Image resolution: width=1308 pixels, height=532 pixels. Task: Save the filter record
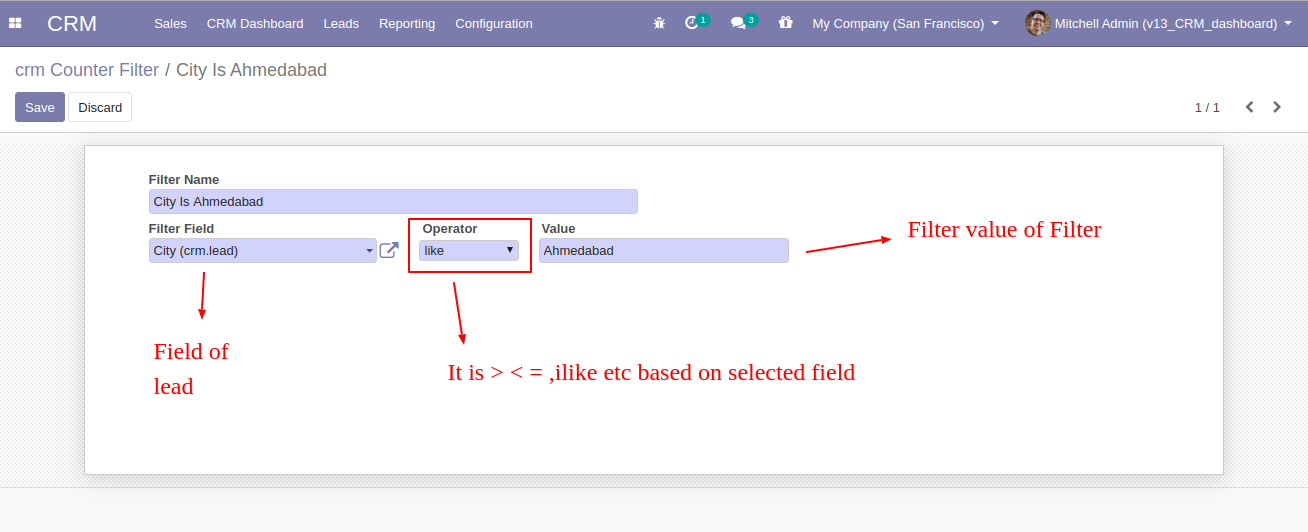[40, 107]
